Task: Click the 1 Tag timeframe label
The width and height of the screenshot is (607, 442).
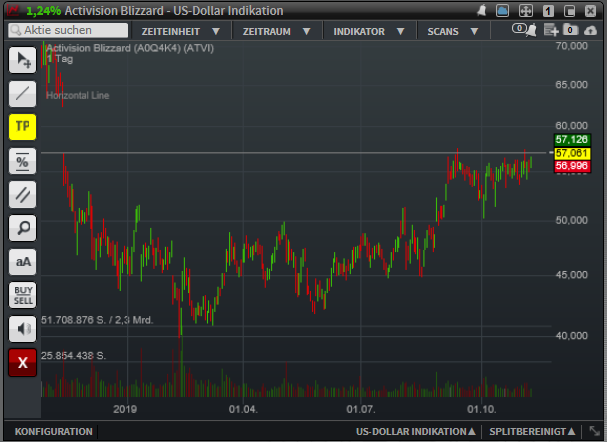Action: (x=60, y=59)
